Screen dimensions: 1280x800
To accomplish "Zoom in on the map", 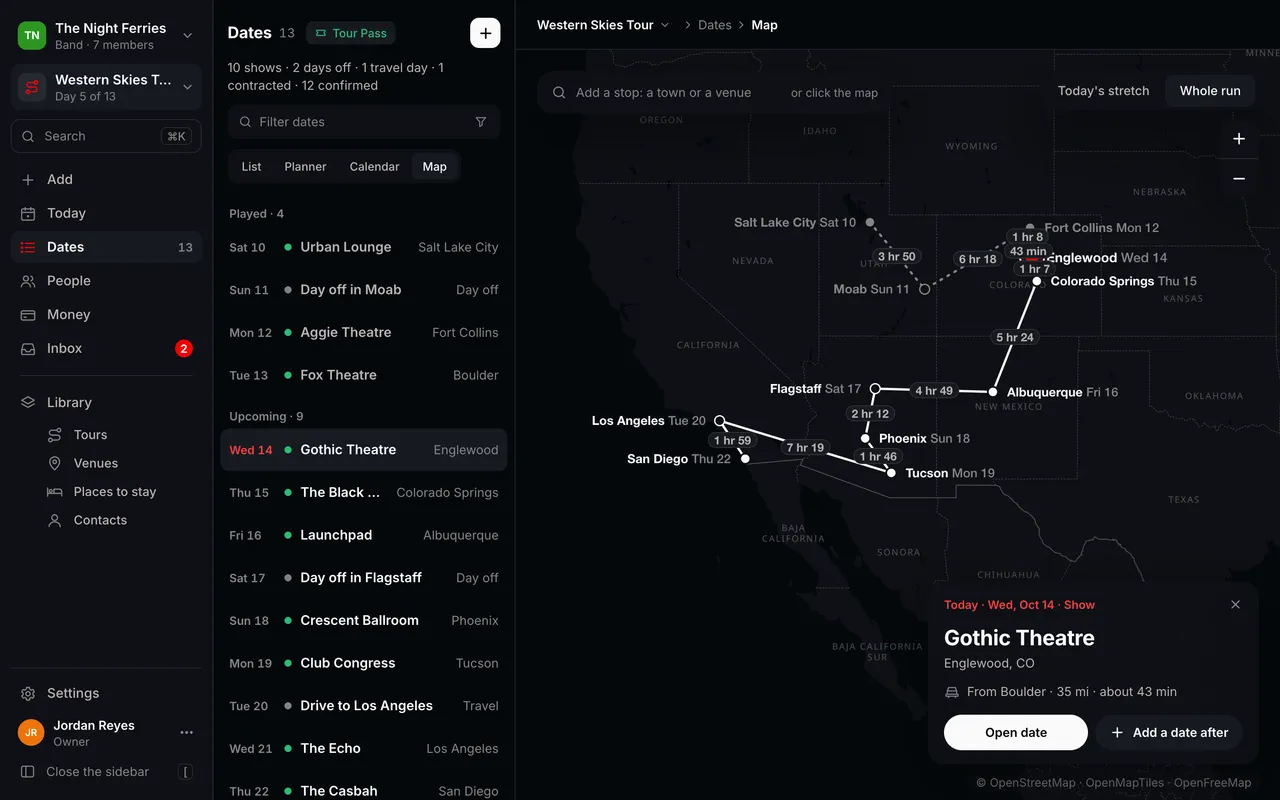I will (x=1239, y=139).
